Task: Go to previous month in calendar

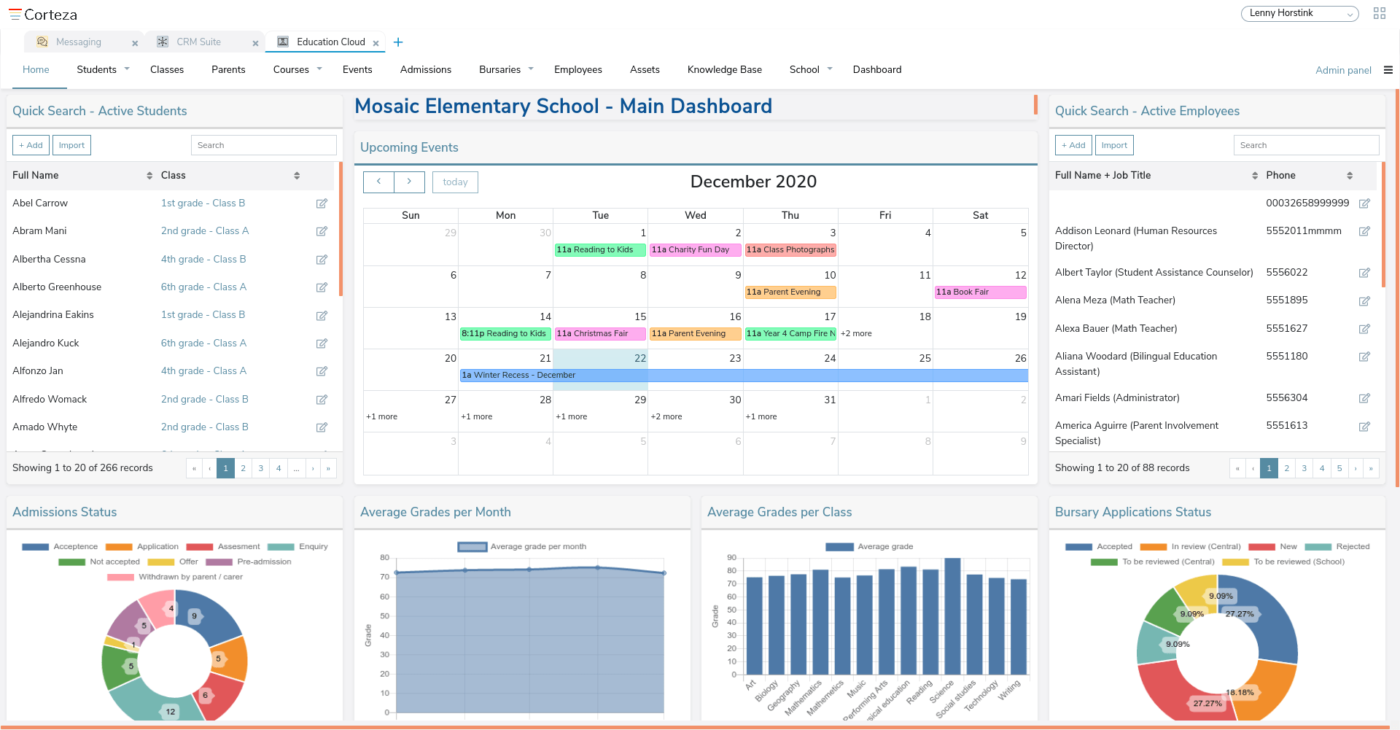Action: point(379,182)
